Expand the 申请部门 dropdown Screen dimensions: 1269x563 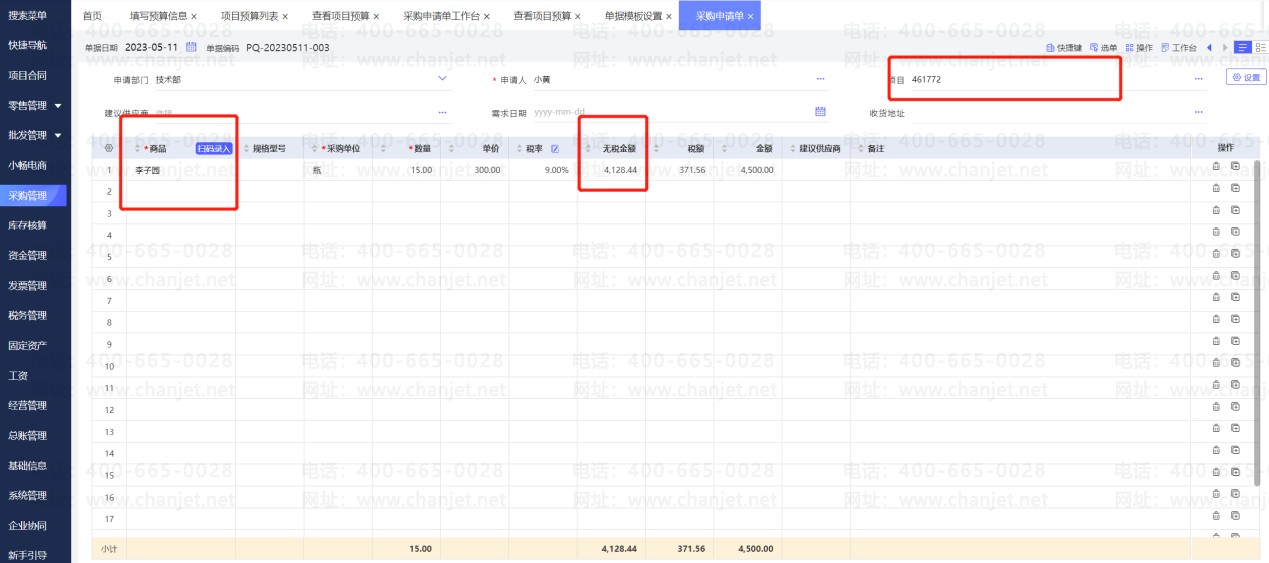coord(443,78)
